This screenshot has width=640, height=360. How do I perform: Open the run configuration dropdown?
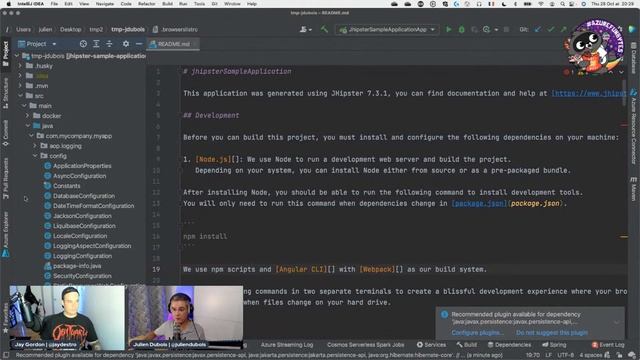(387, 29)
